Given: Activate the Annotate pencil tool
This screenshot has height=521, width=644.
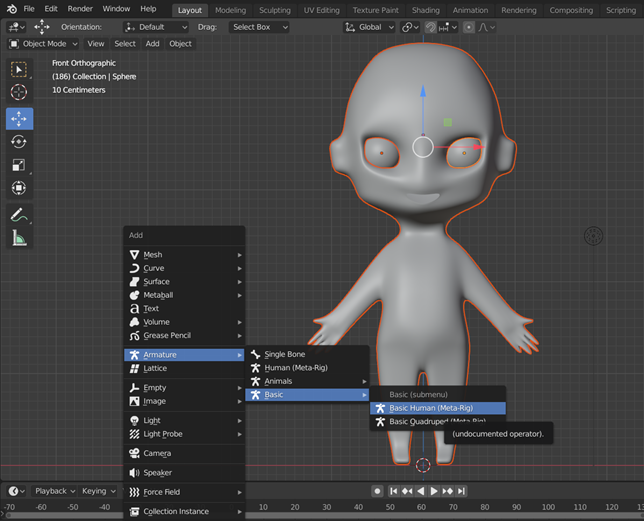Looking at the screenshot, I should pyautogui.click(x=19, y=215).
